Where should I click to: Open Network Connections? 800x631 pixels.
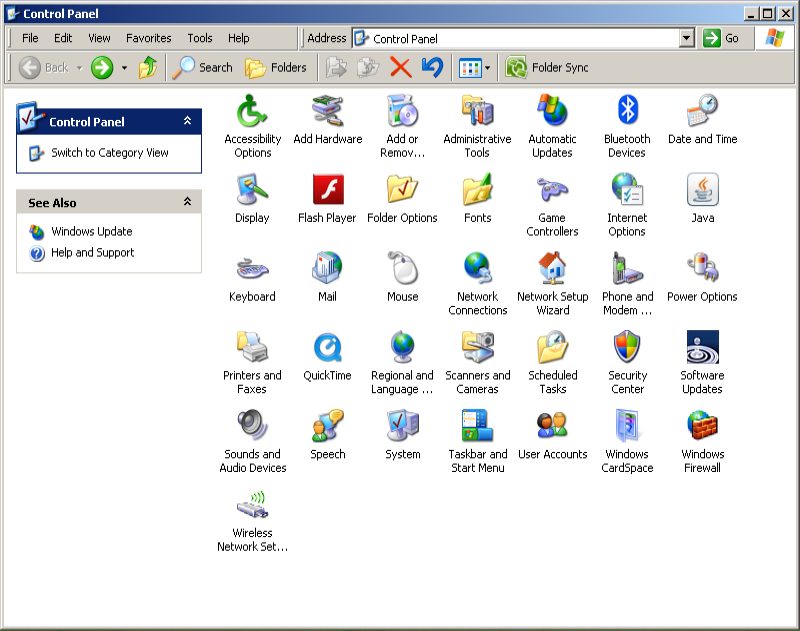pos(478,284)
